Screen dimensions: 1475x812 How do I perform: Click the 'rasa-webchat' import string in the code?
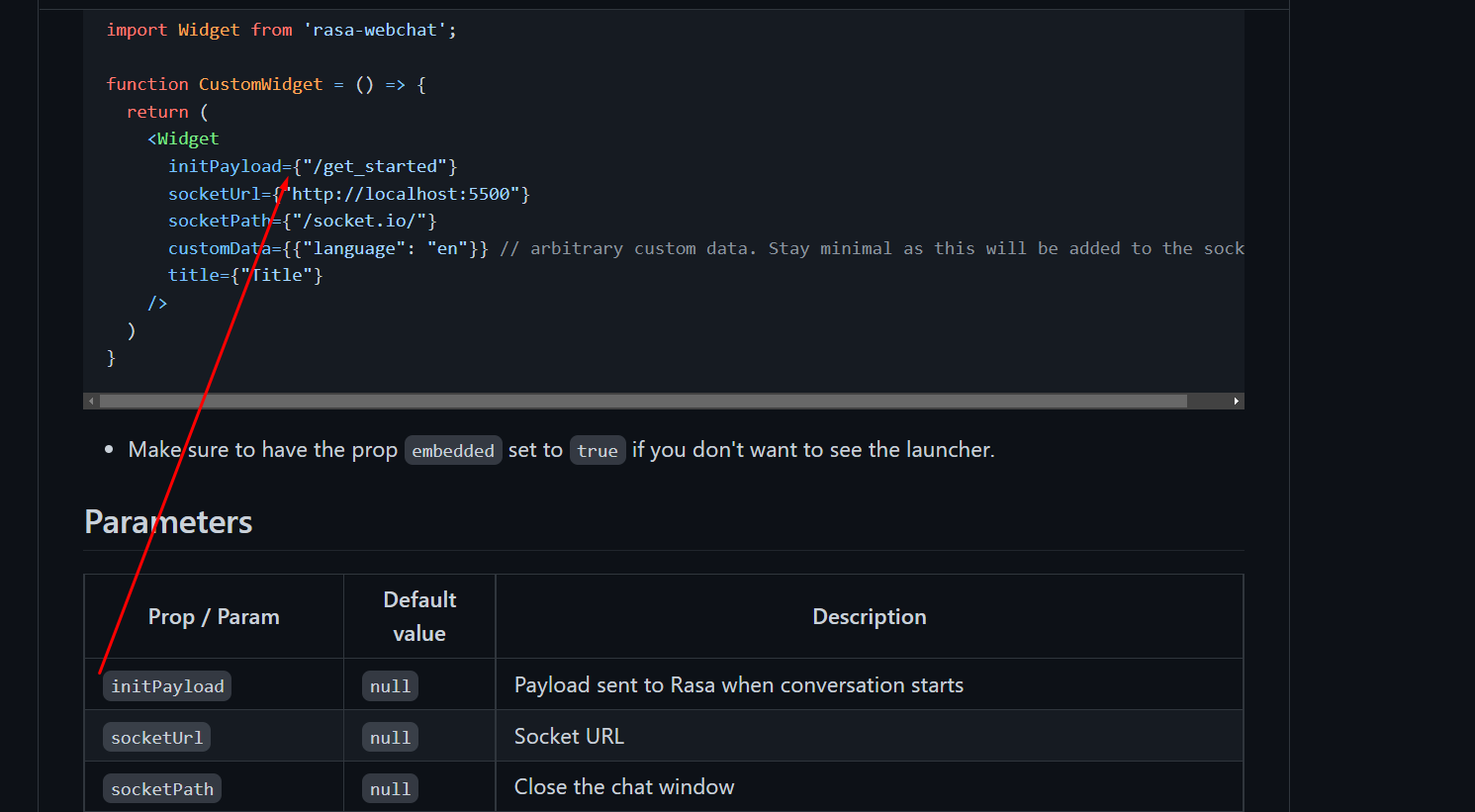[x=375, y=29]
